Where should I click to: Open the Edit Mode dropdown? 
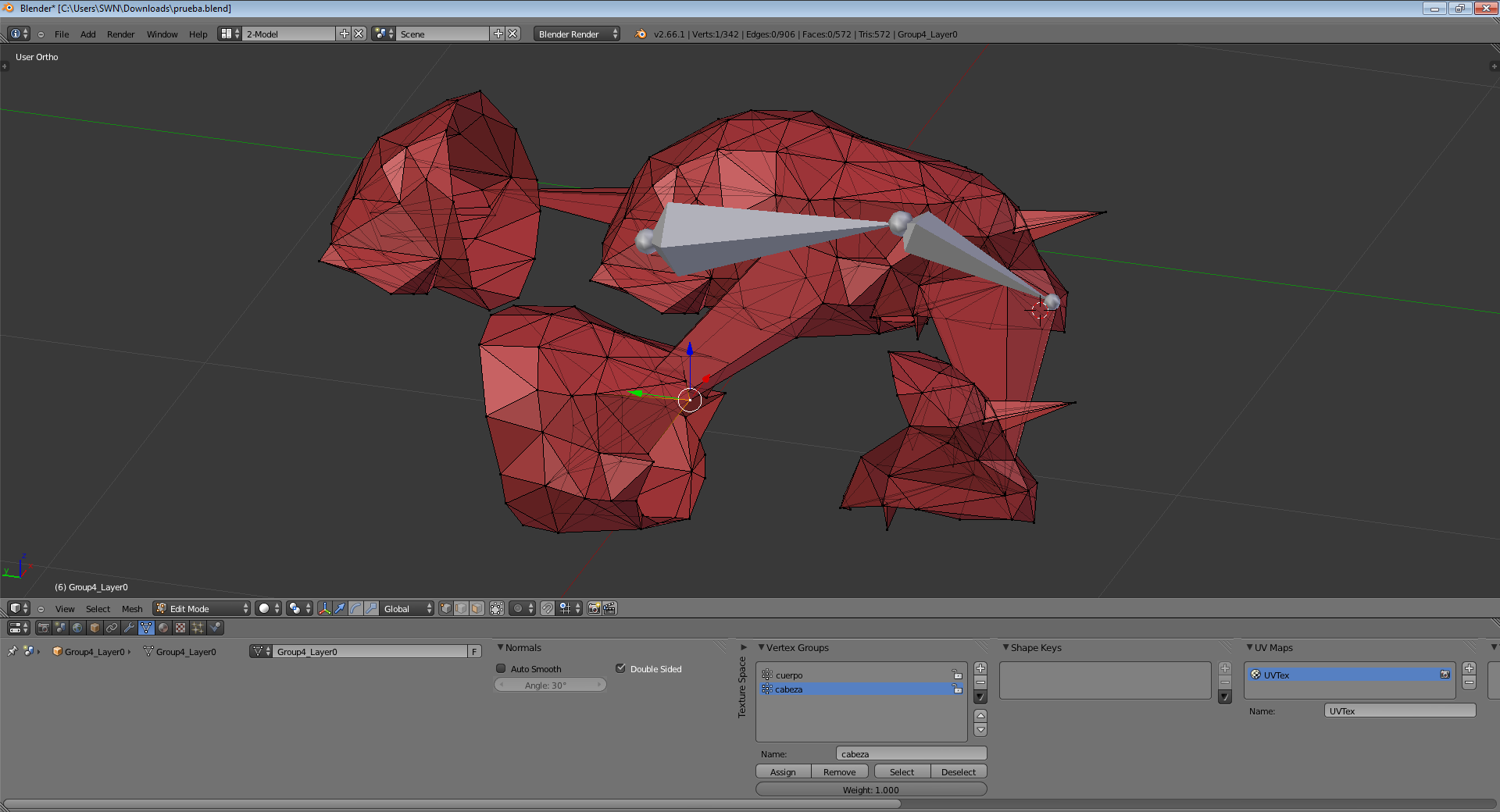click(202, 608)
